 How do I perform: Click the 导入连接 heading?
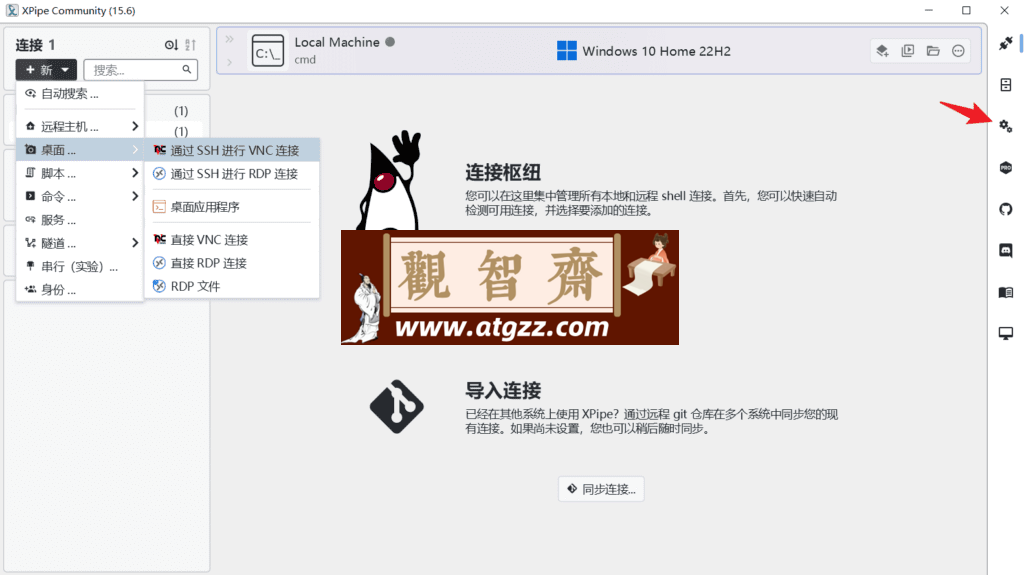pyautogui.click(x=503, y=391)
